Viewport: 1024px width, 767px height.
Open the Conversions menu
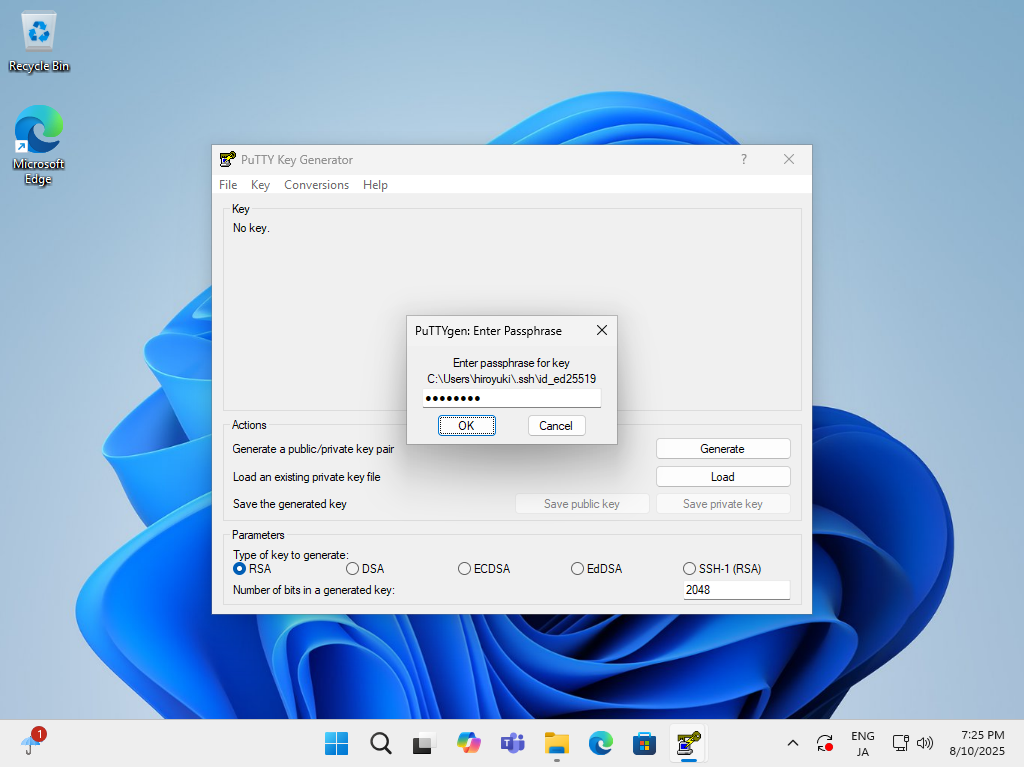[x=316, y=185]
